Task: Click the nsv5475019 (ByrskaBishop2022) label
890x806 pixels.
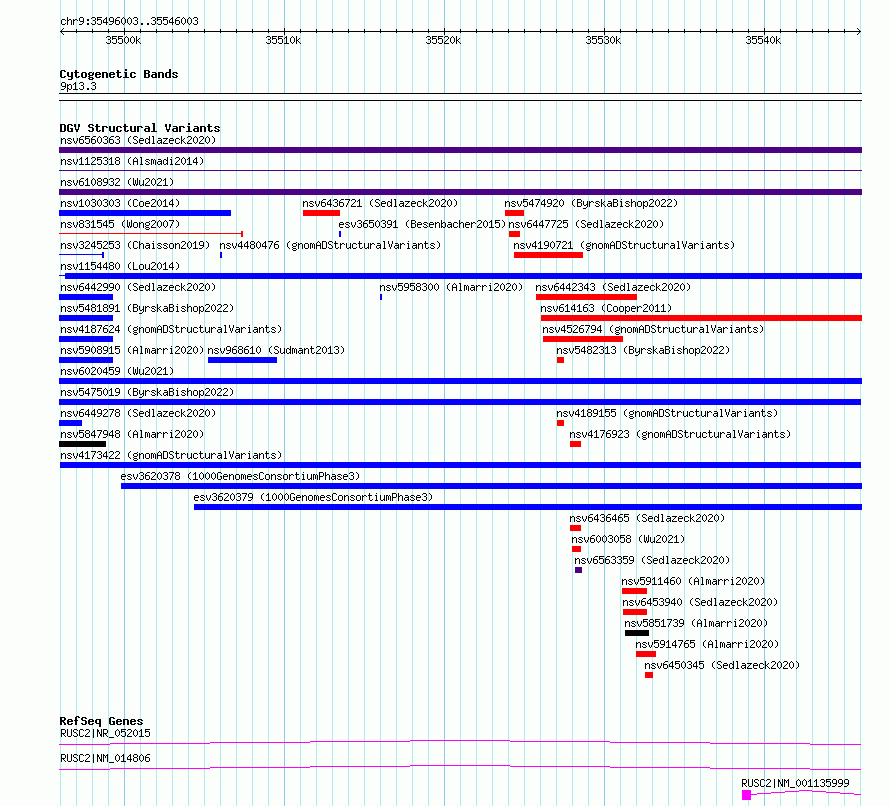Action: 147,392
